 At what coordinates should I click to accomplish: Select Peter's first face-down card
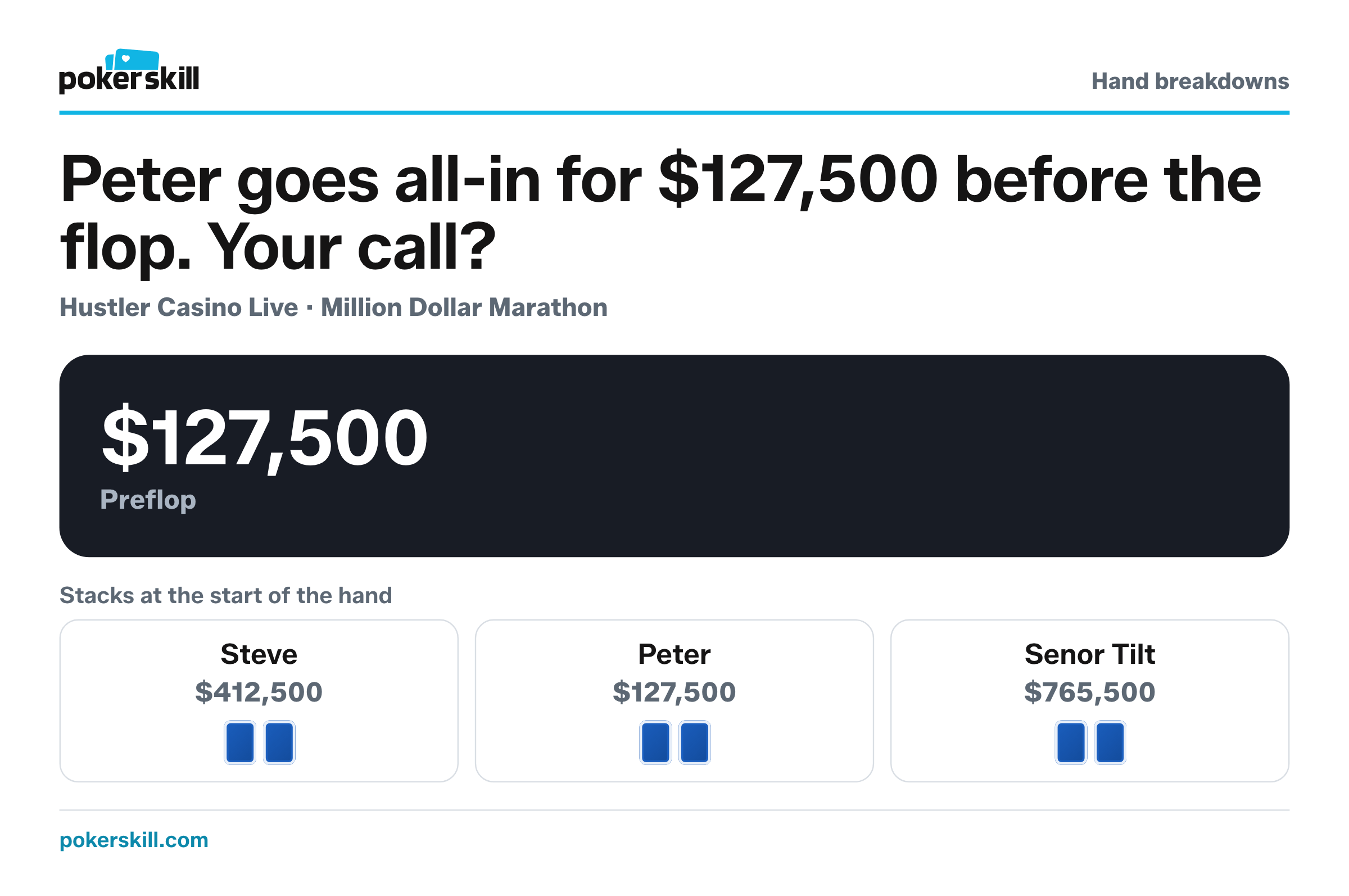(x=655, y=743)
